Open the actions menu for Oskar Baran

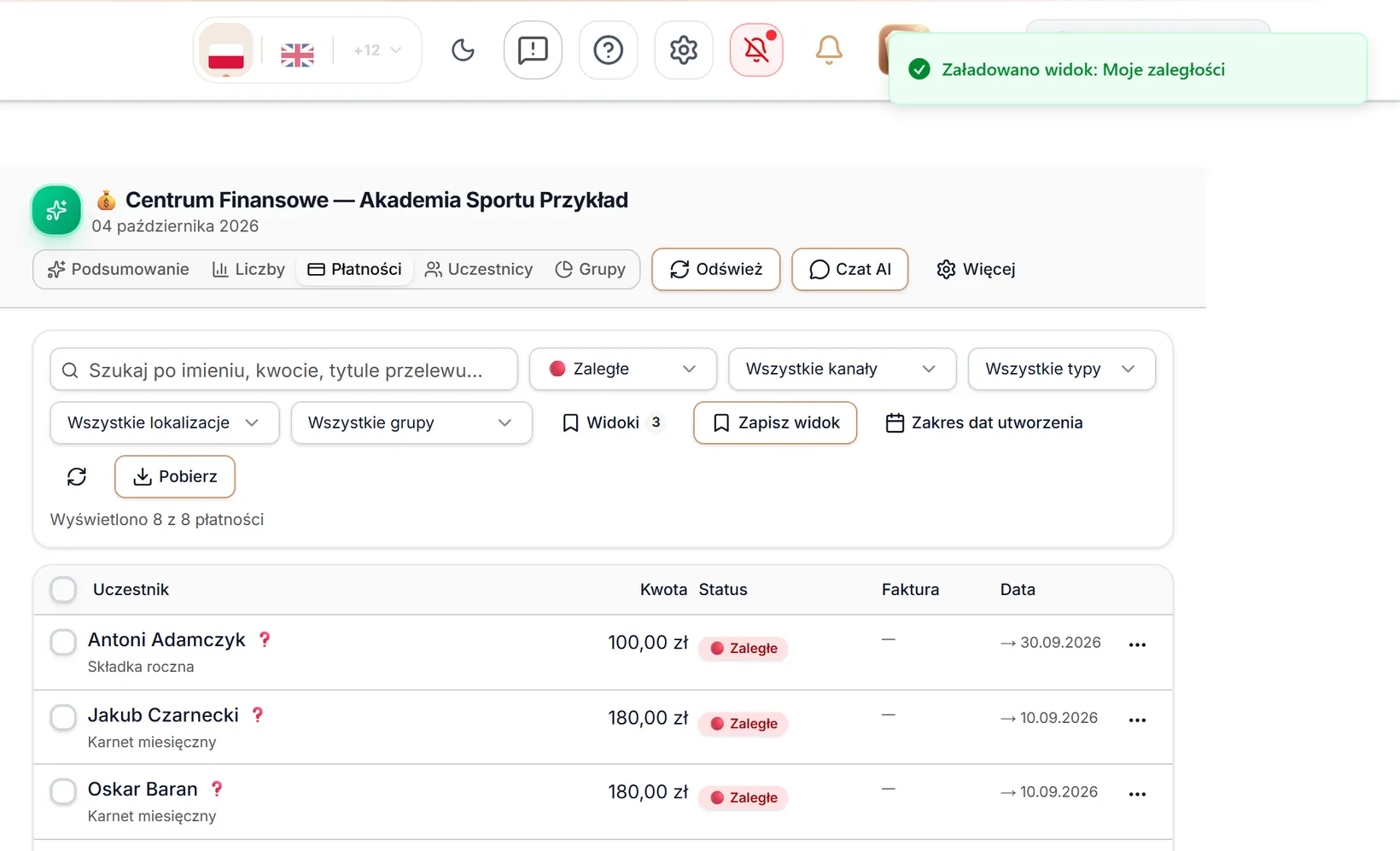pyautogui.click(x=1137, y=794)
